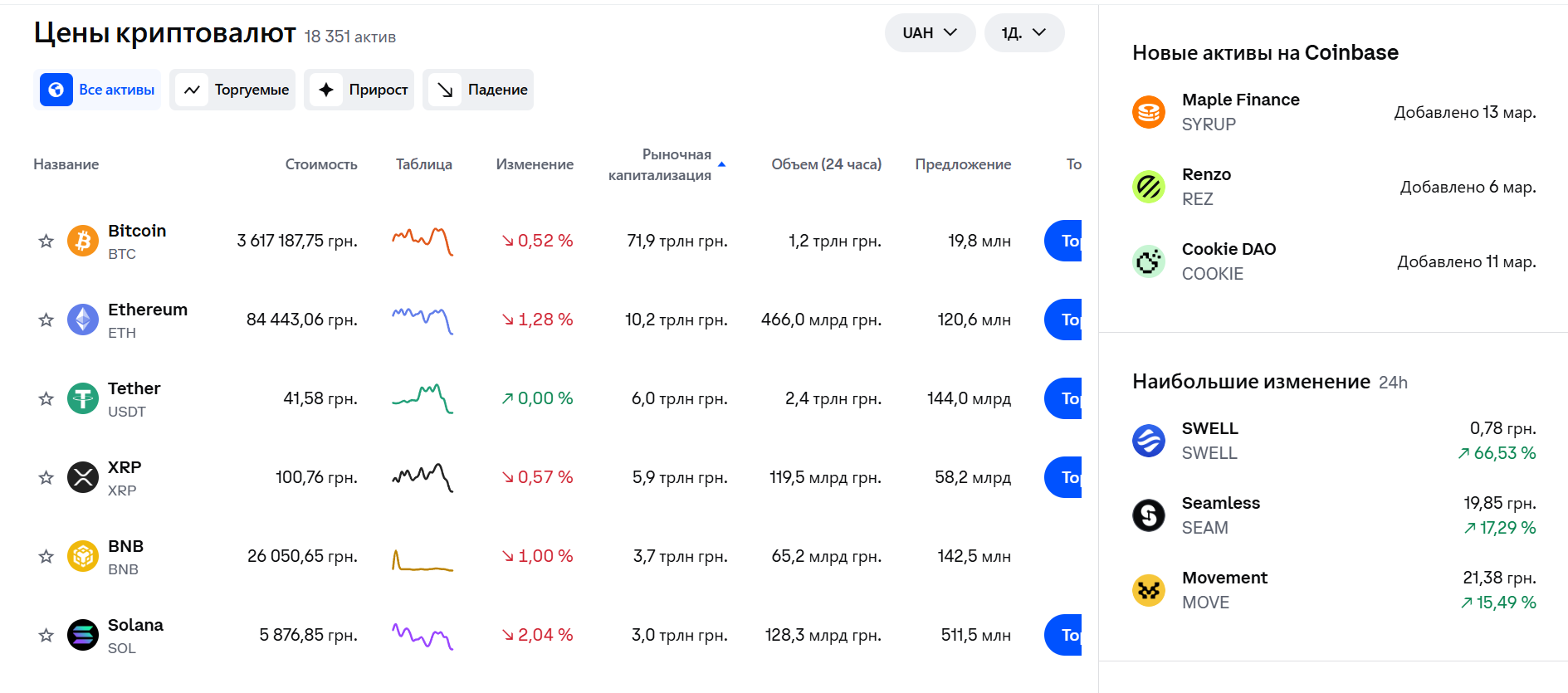1568x693 pixels.
Task: Open Maple Finance SYRUP icon
Action: [1149, 112]
